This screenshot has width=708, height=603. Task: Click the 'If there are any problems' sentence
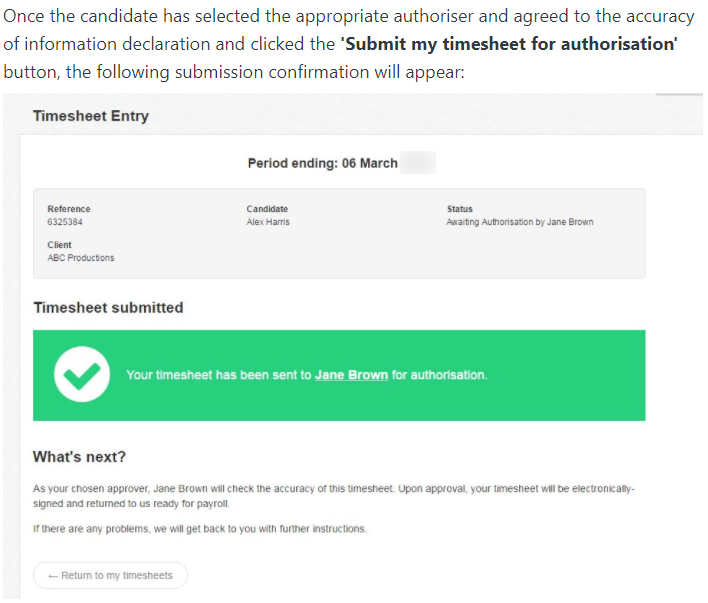tap(200, 529)
